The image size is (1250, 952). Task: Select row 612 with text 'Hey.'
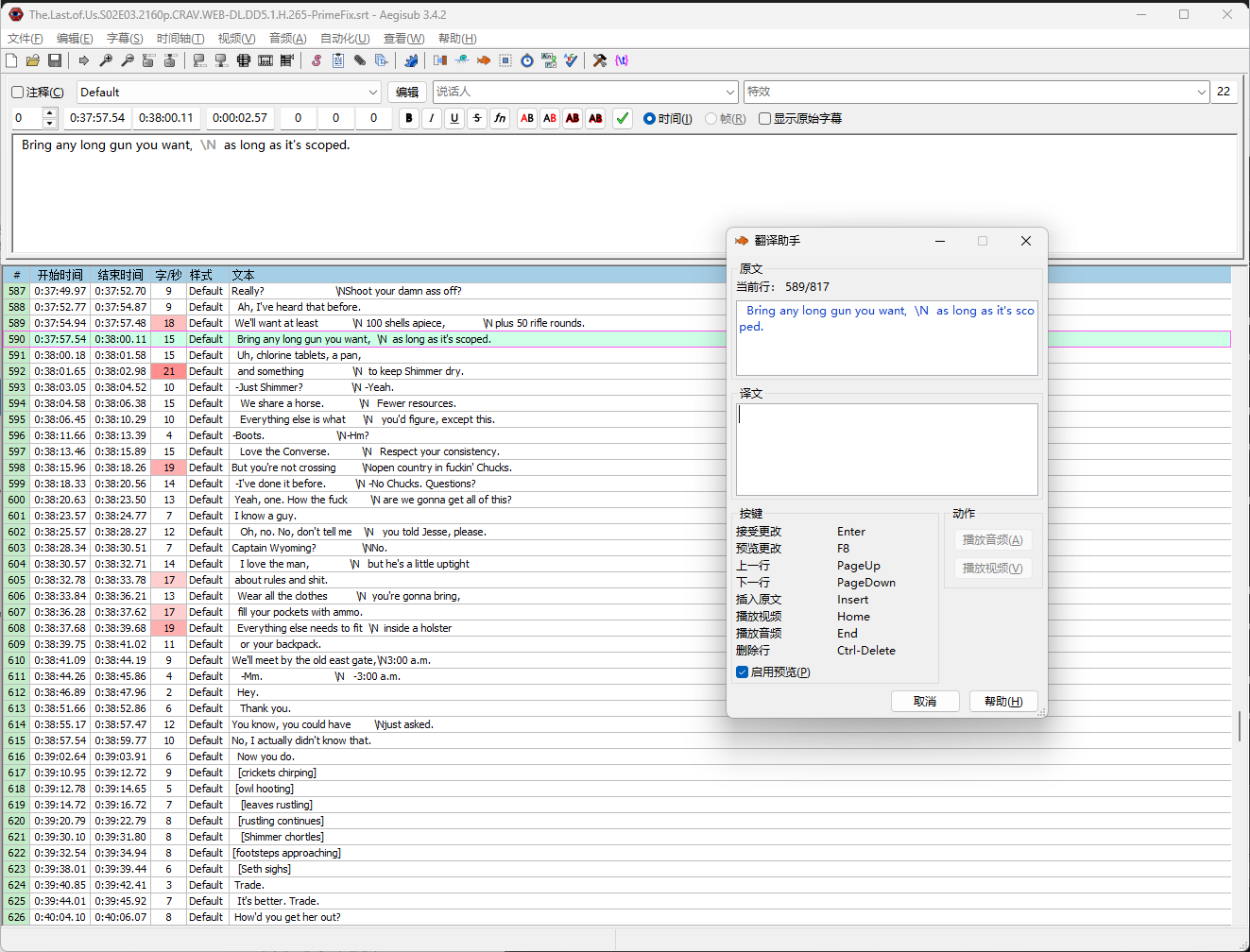617,692
